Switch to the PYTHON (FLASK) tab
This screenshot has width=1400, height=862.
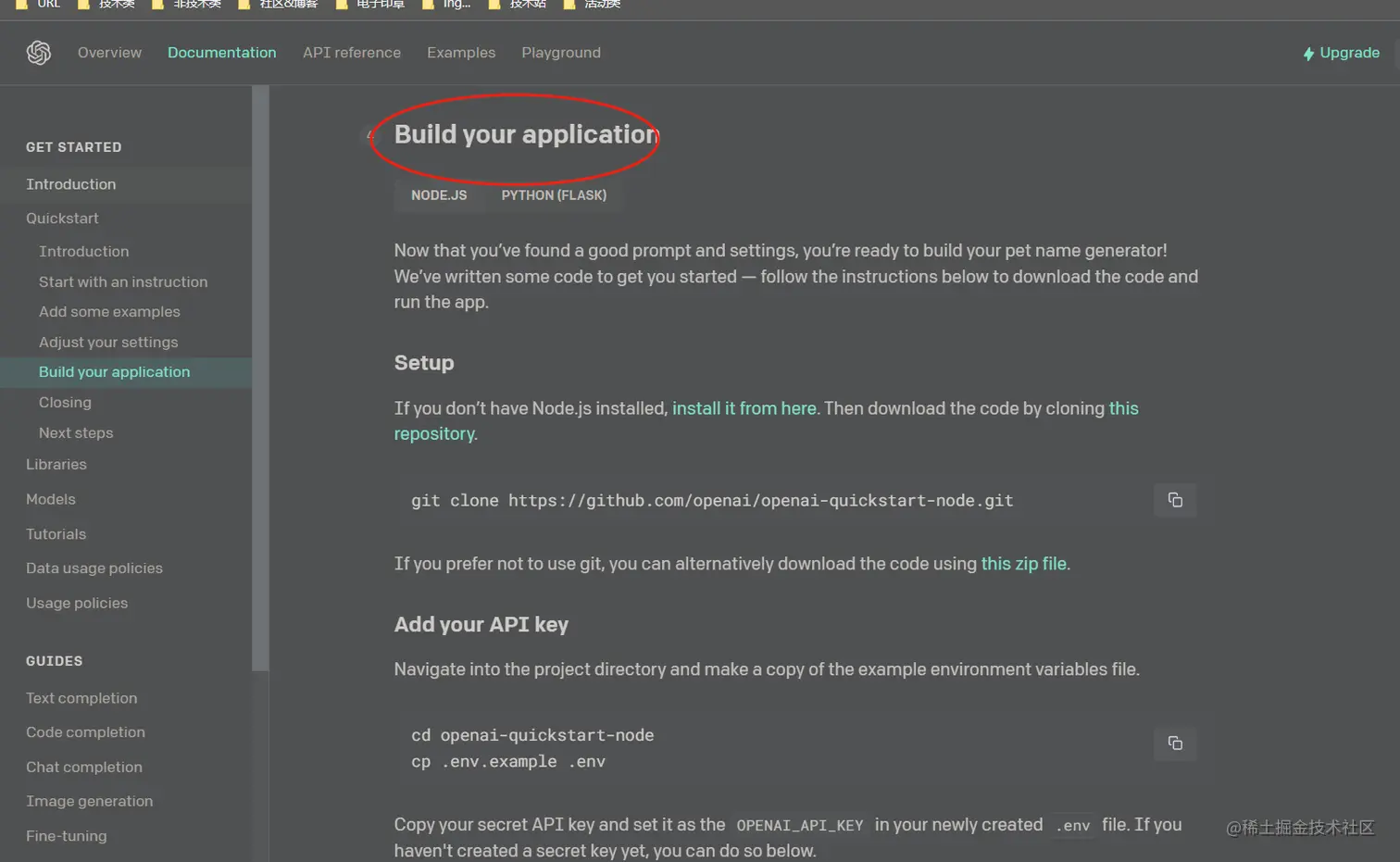pyautogui.click(x=554, y=195)
